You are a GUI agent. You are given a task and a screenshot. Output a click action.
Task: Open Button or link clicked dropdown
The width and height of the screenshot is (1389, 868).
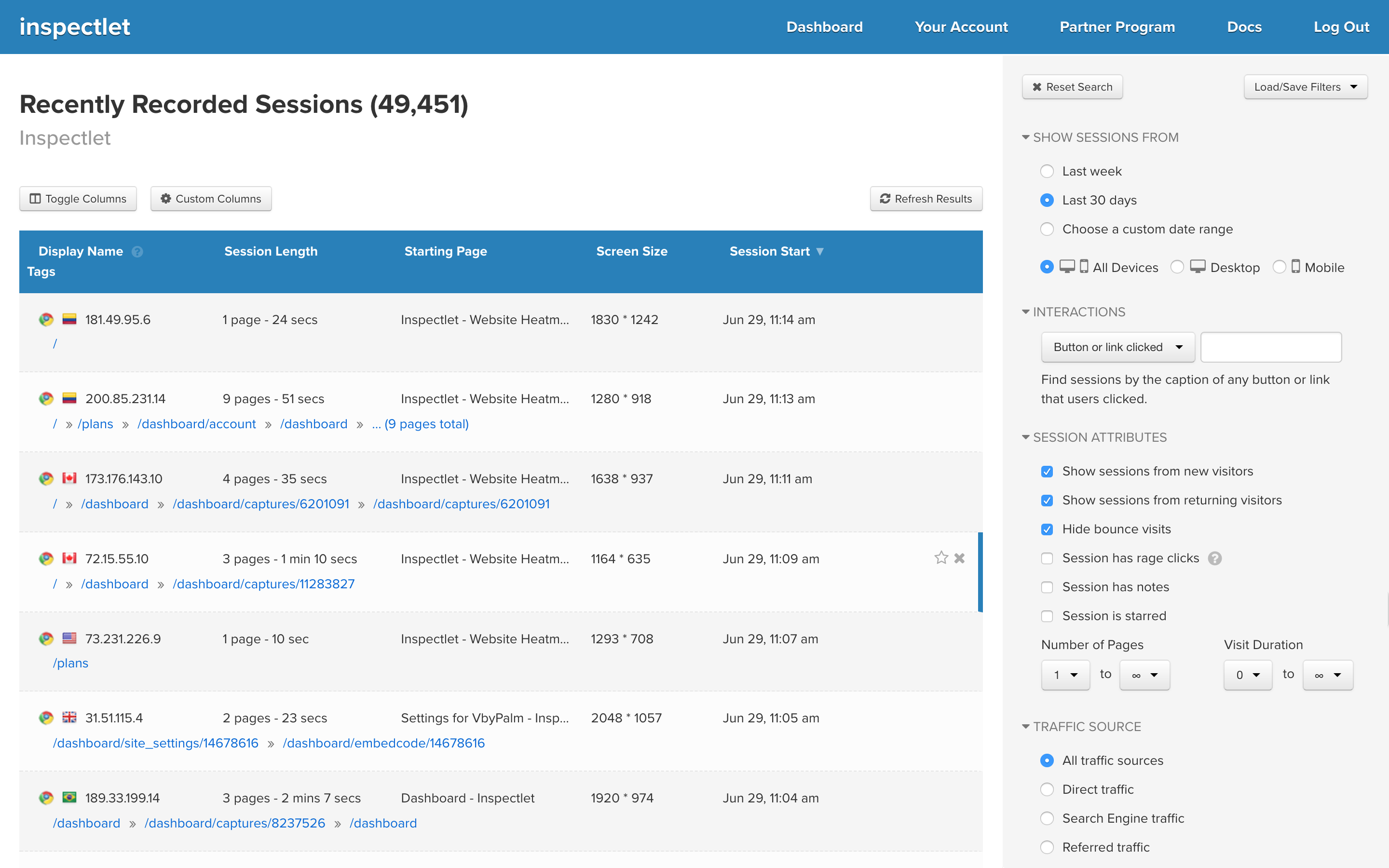tap(1117, 347)
